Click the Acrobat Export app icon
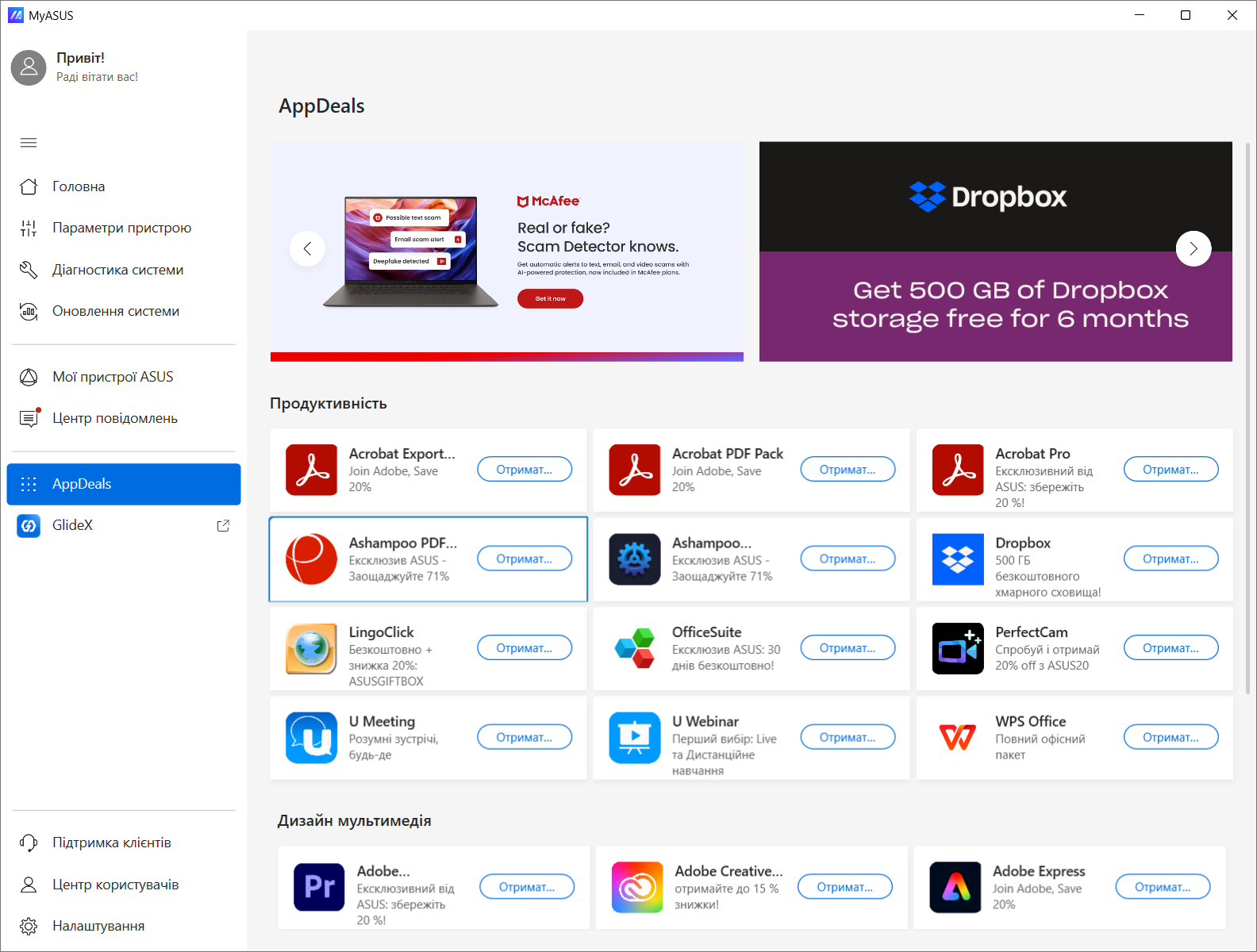This screenshot has width=1257, height=952. [x=312, y=470]
